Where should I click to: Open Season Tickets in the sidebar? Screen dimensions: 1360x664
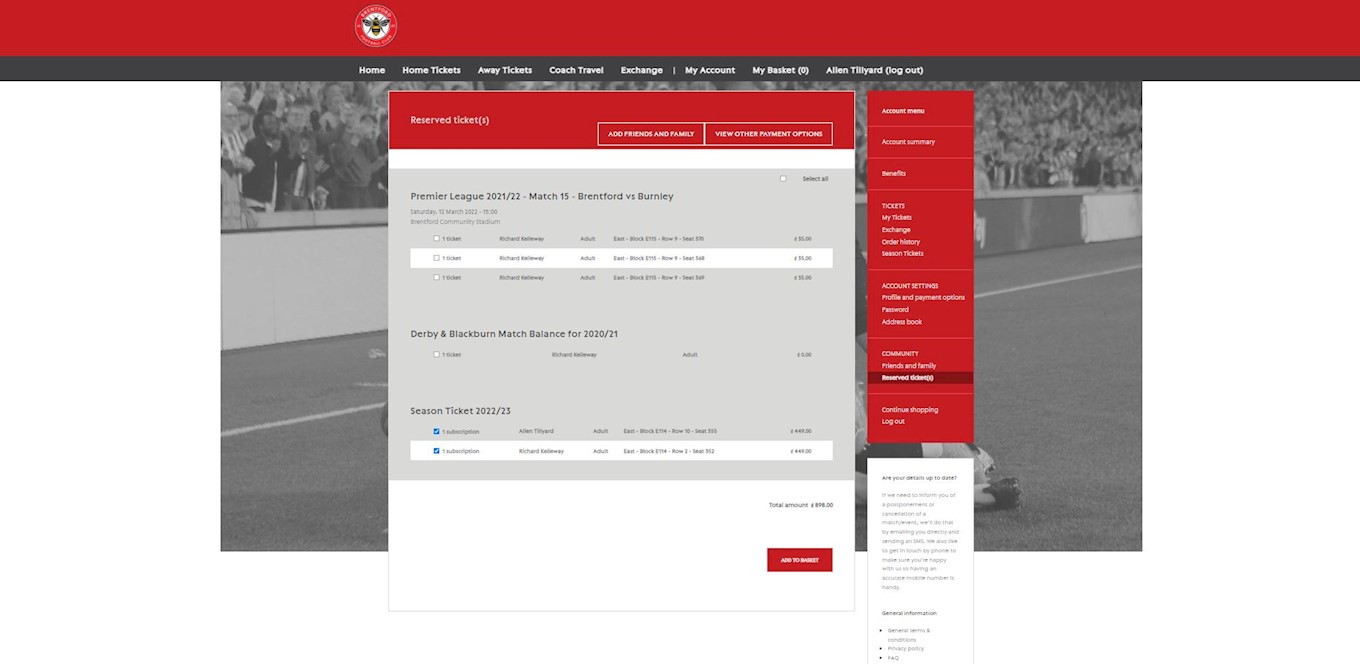903,254
